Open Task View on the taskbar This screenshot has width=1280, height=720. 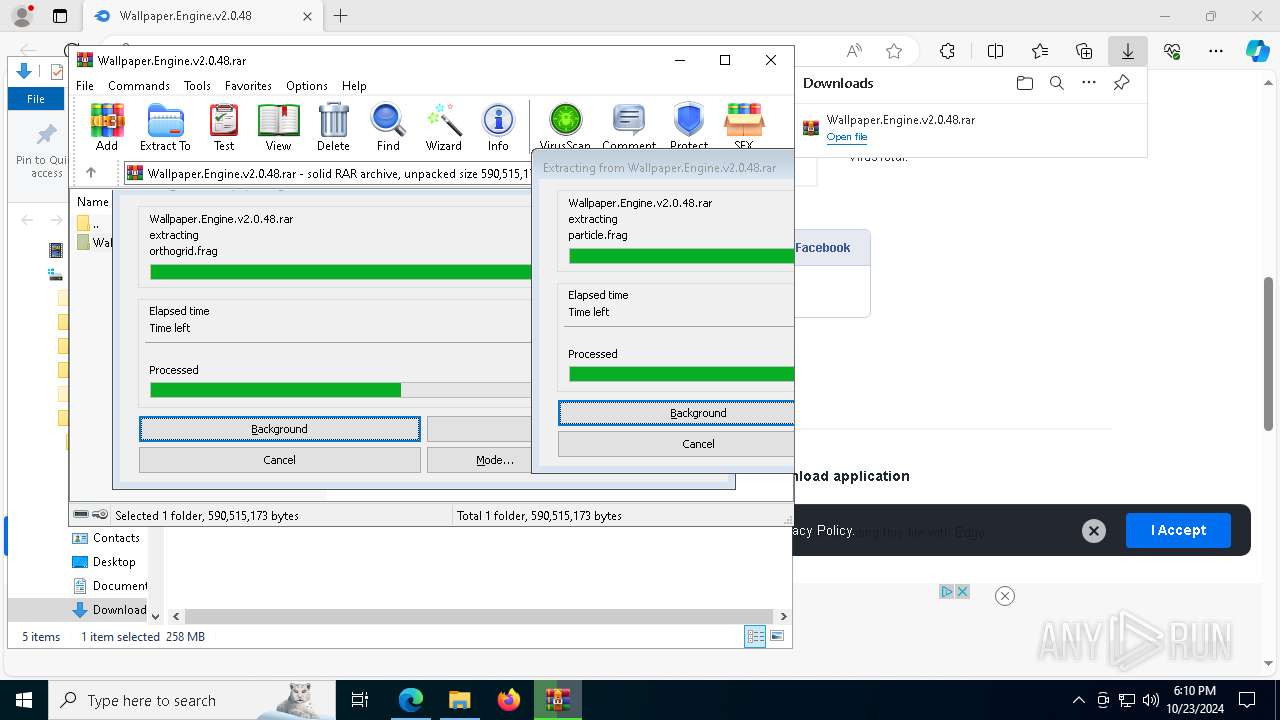tap(360, 700)
